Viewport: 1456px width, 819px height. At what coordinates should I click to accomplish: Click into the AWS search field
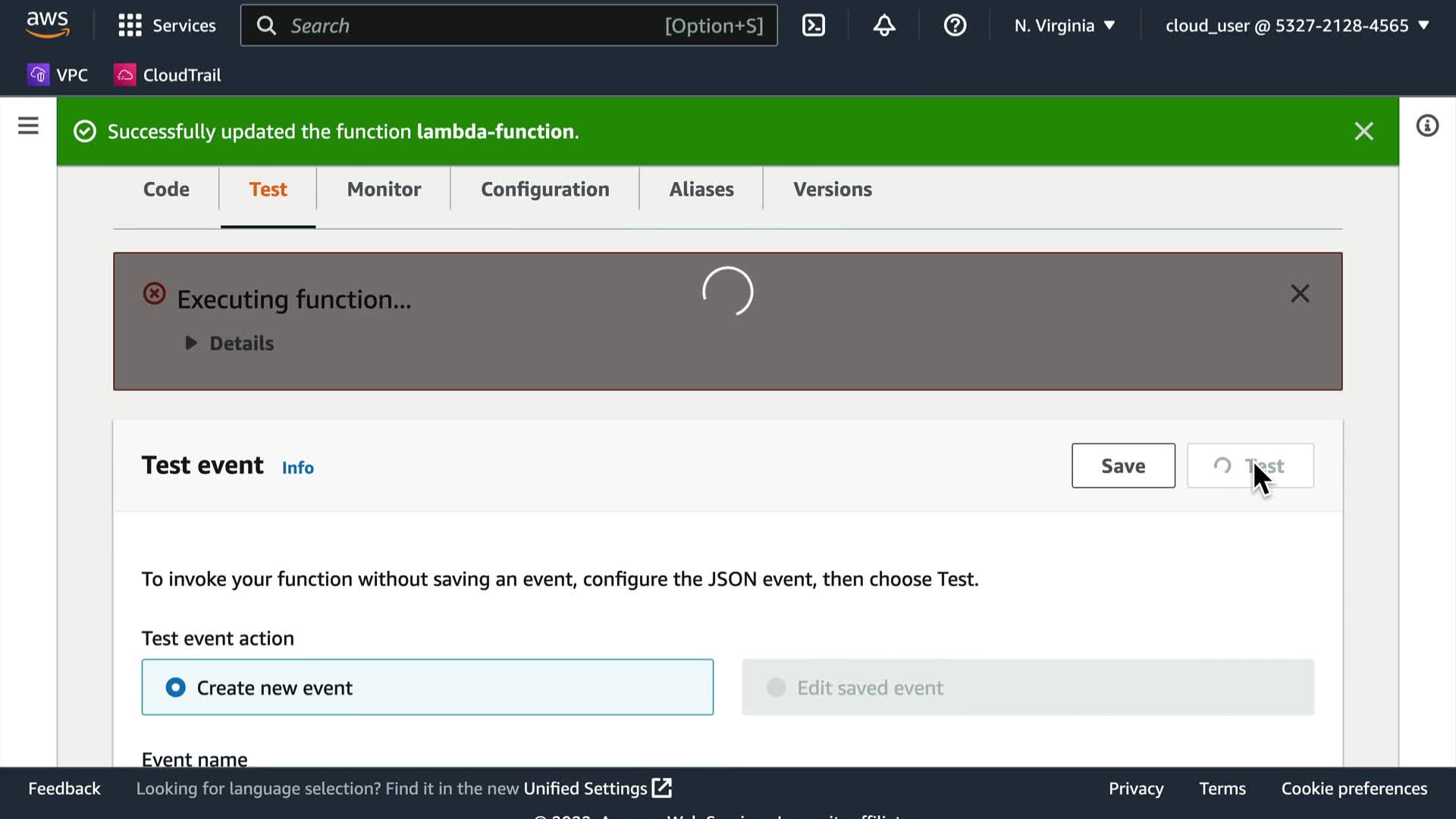(x=470, y=26)
